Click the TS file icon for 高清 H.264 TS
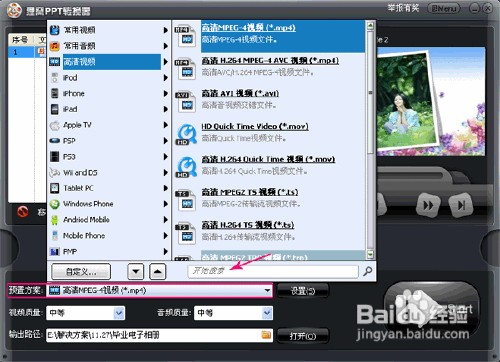The width and height of the screenshot is (500, 362). coord(185,233)
